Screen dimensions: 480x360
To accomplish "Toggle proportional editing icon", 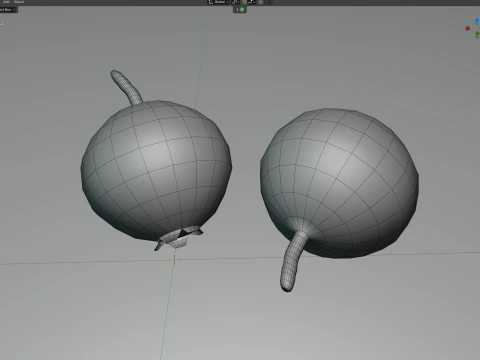I will point(260,2).
